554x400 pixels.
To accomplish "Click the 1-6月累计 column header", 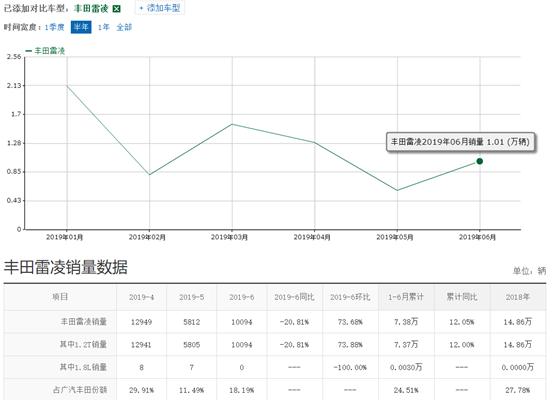I will (x=406, y=297).
